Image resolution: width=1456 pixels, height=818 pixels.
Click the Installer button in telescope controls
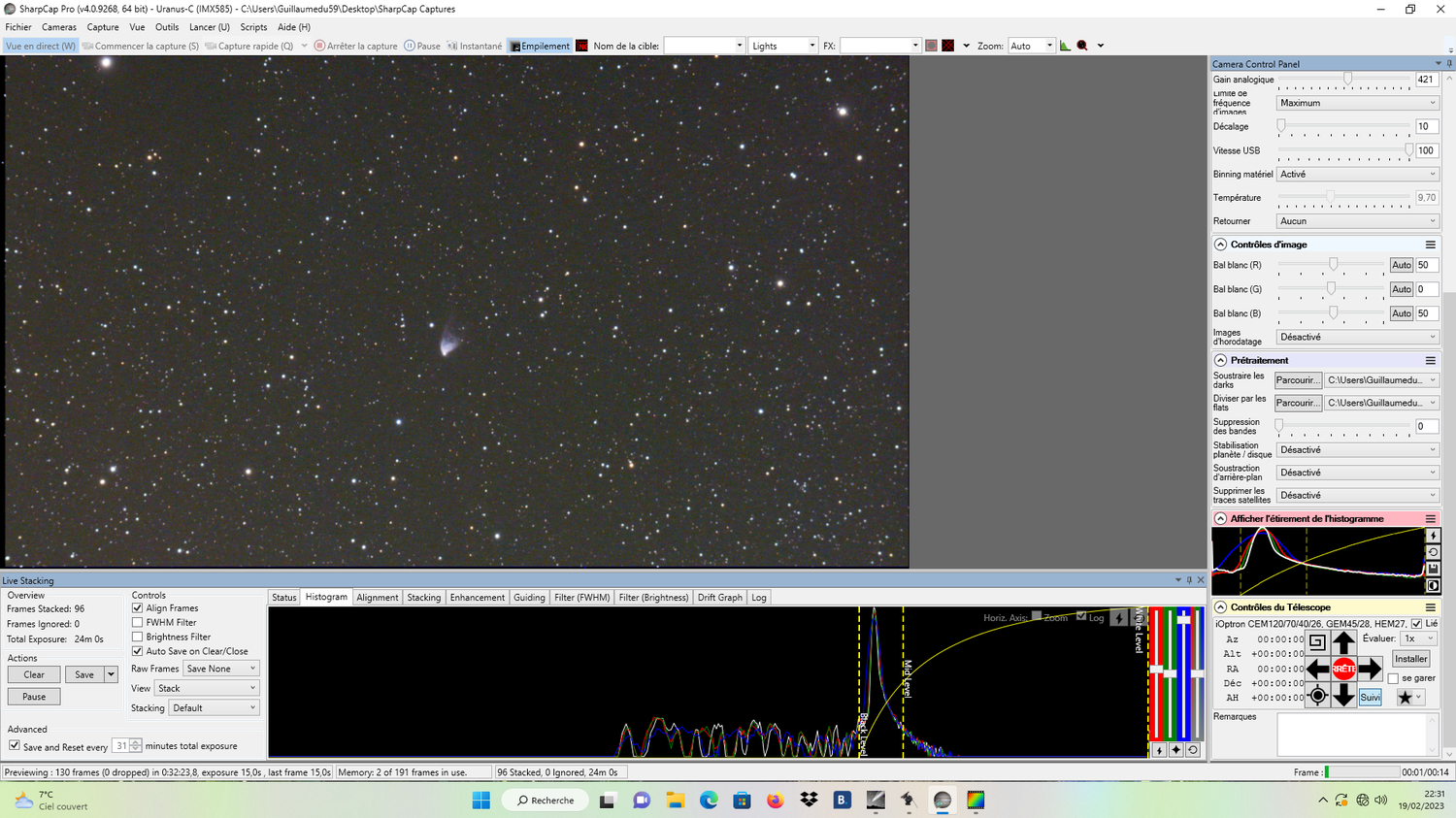(1410, 659)
